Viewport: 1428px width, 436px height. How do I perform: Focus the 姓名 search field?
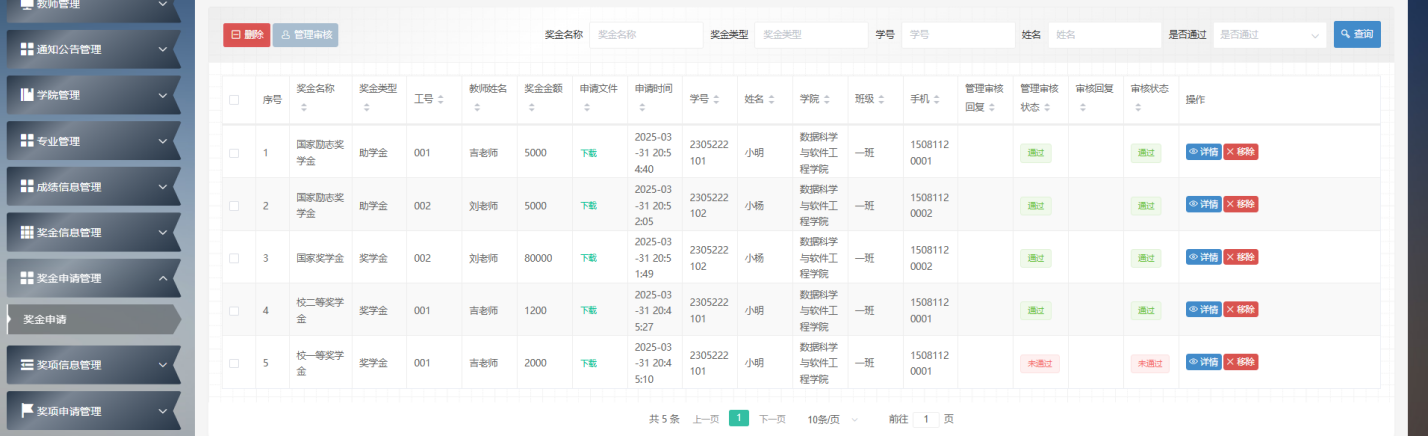1104,35
